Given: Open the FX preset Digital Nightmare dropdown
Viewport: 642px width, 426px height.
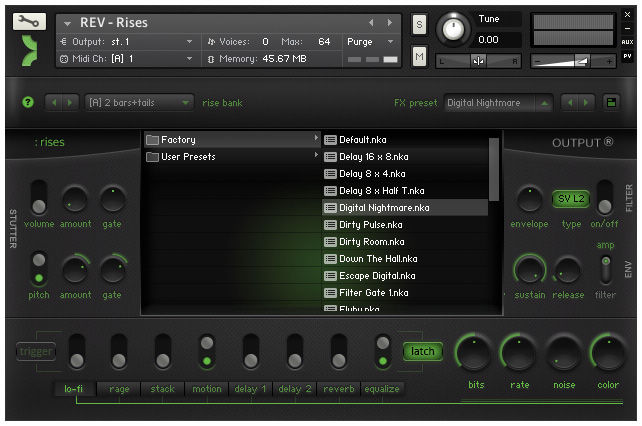Looking at the screenshot, I should click(498, 103).
